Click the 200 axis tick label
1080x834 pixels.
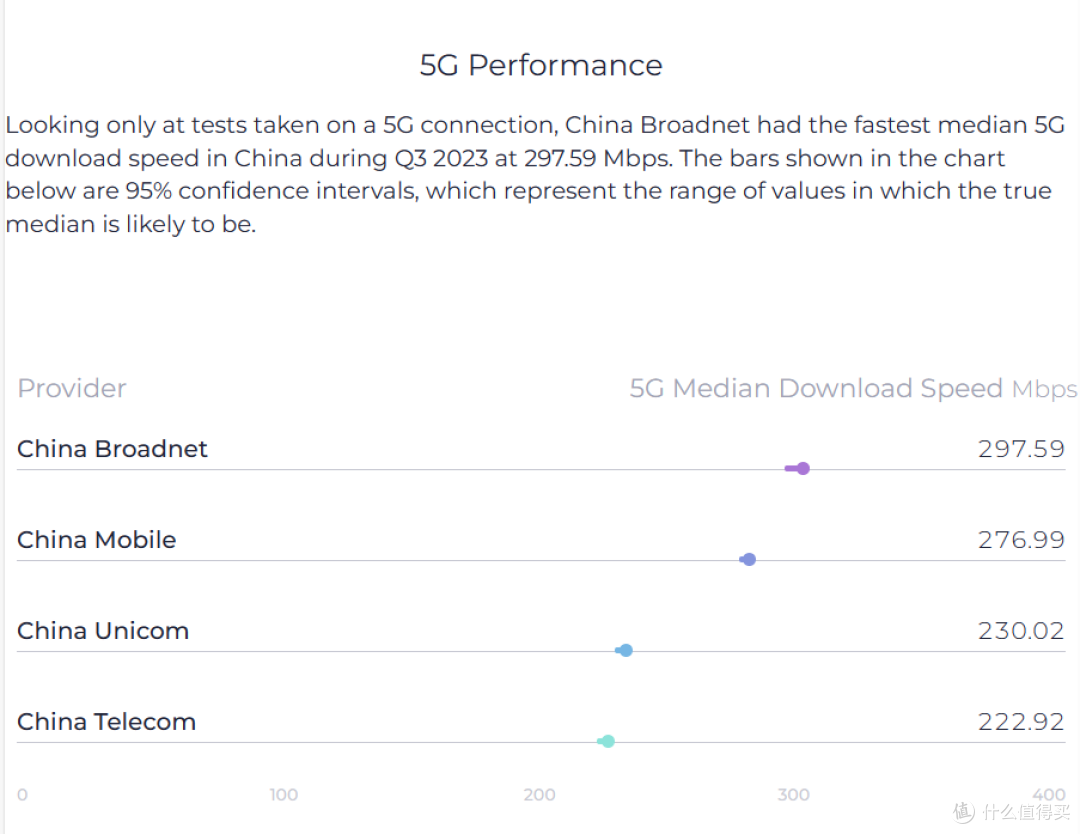tap(539, 794)
